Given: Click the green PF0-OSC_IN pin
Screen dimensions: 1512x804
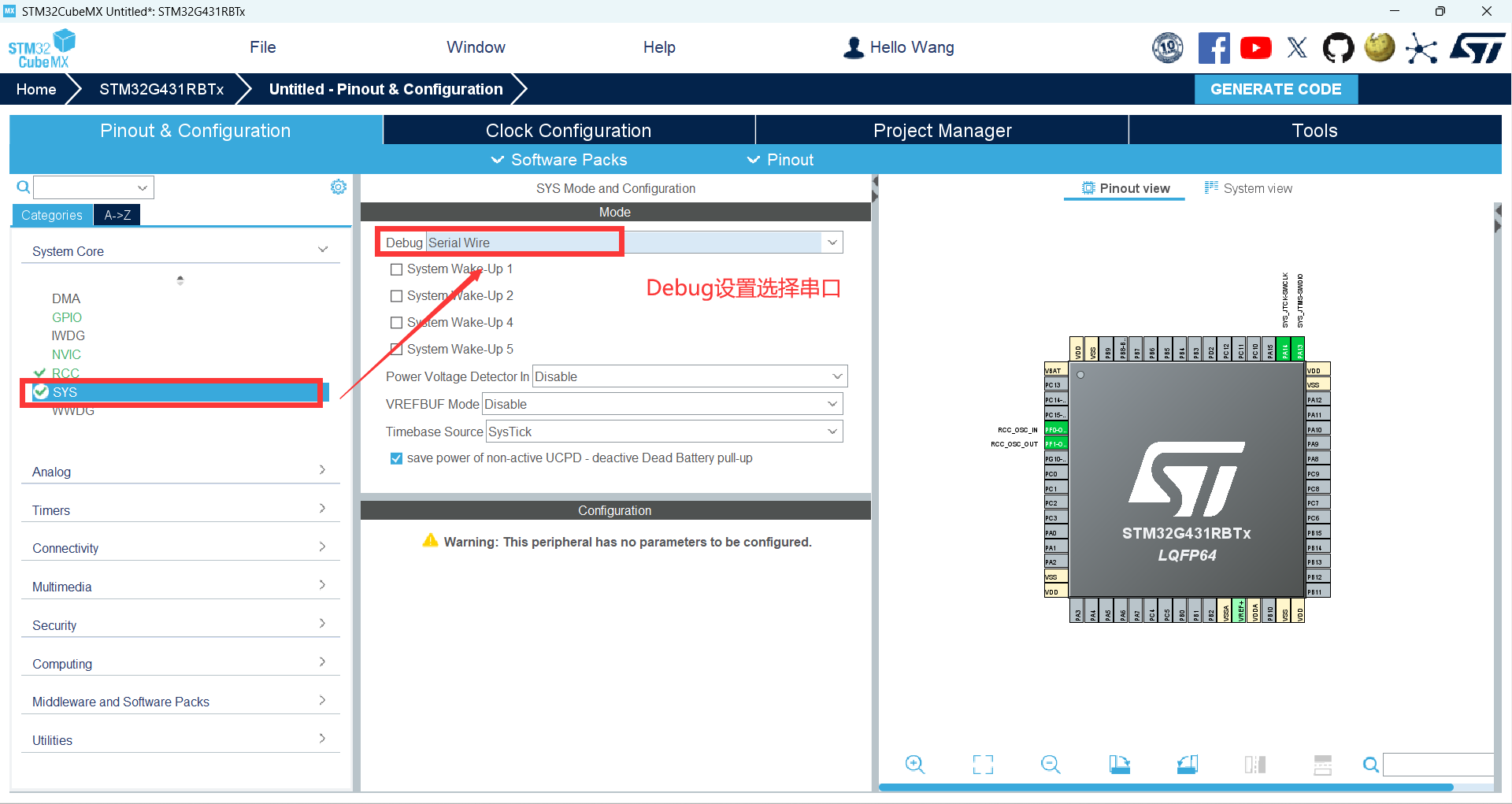Looking at the screenshot, I should (x=1056, y=429).
